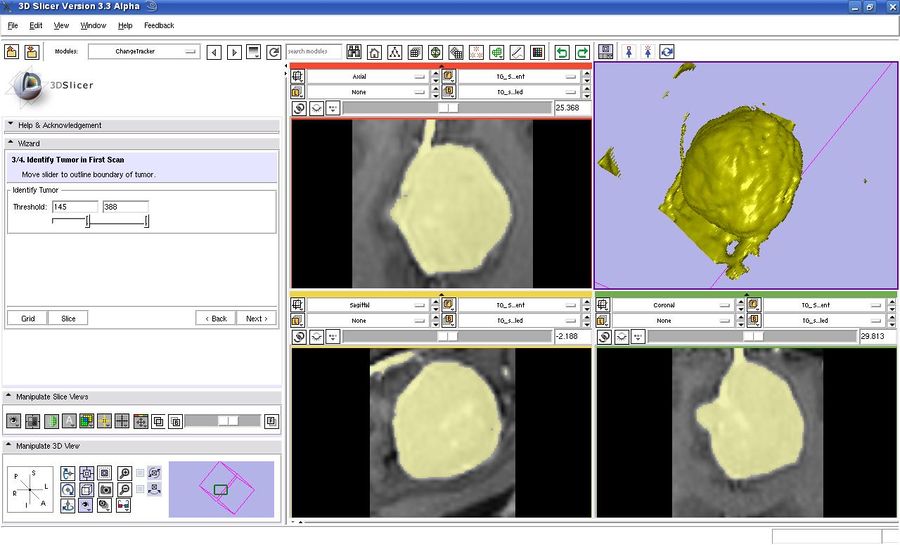Click the undo arrow in the toolbar
Viewport: 900px width, 545px height.
coord(562,52)
